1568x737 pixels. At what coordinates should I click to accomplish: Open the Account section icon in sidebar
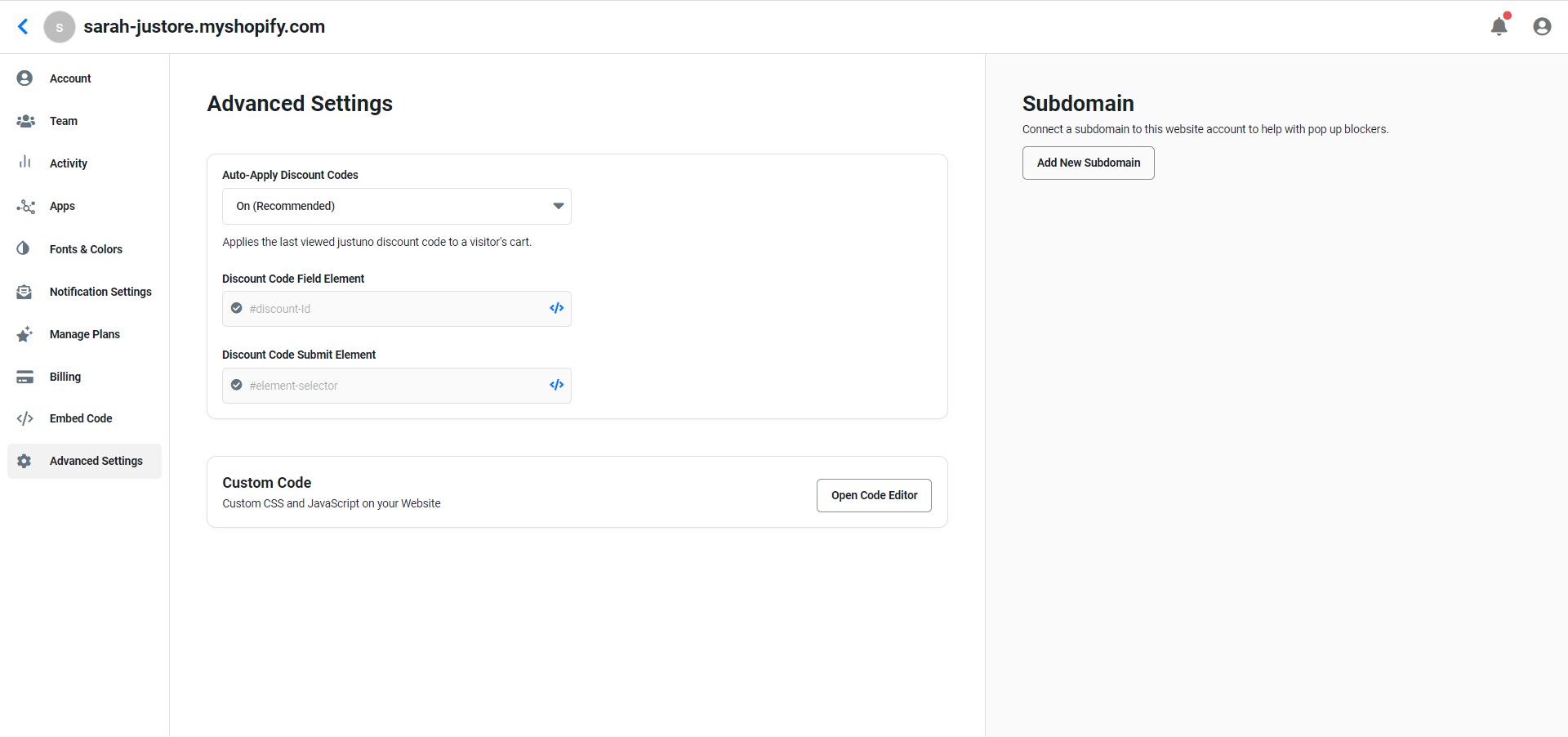(24, 78)
